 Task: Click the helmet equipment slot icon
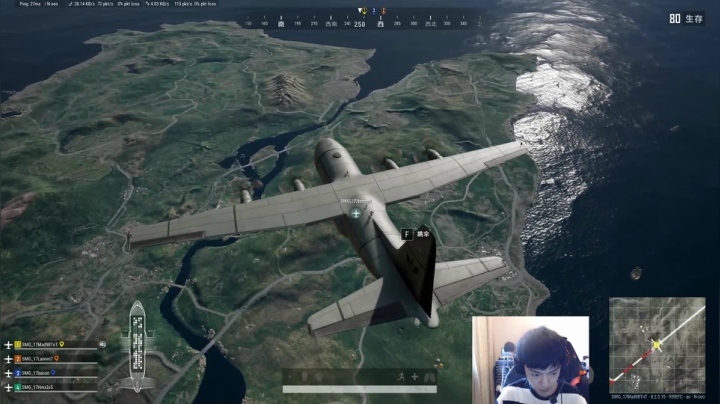pyautogui.click(x=304, y=376)
